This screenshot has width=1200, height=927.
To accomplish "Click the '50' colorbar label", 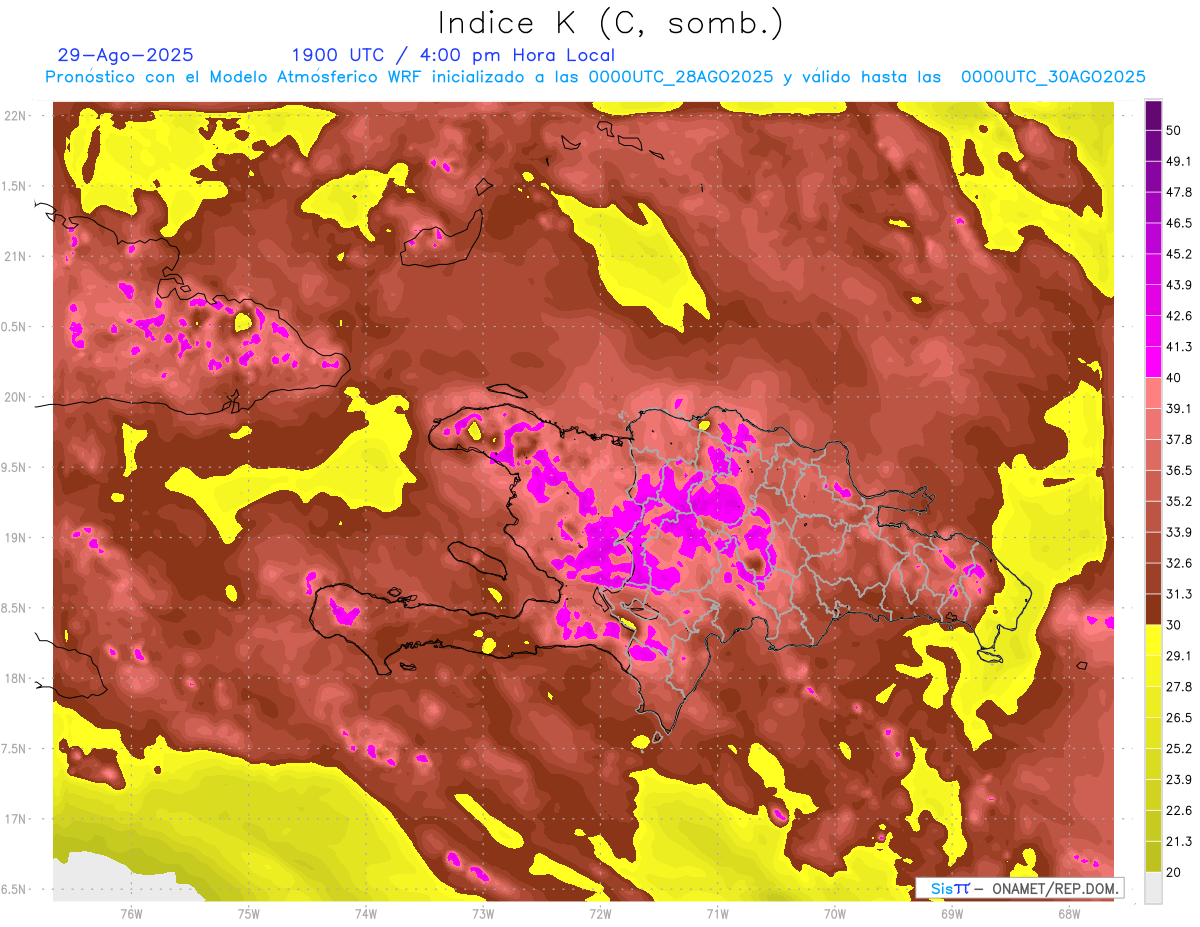I will tap(1174, 130).
